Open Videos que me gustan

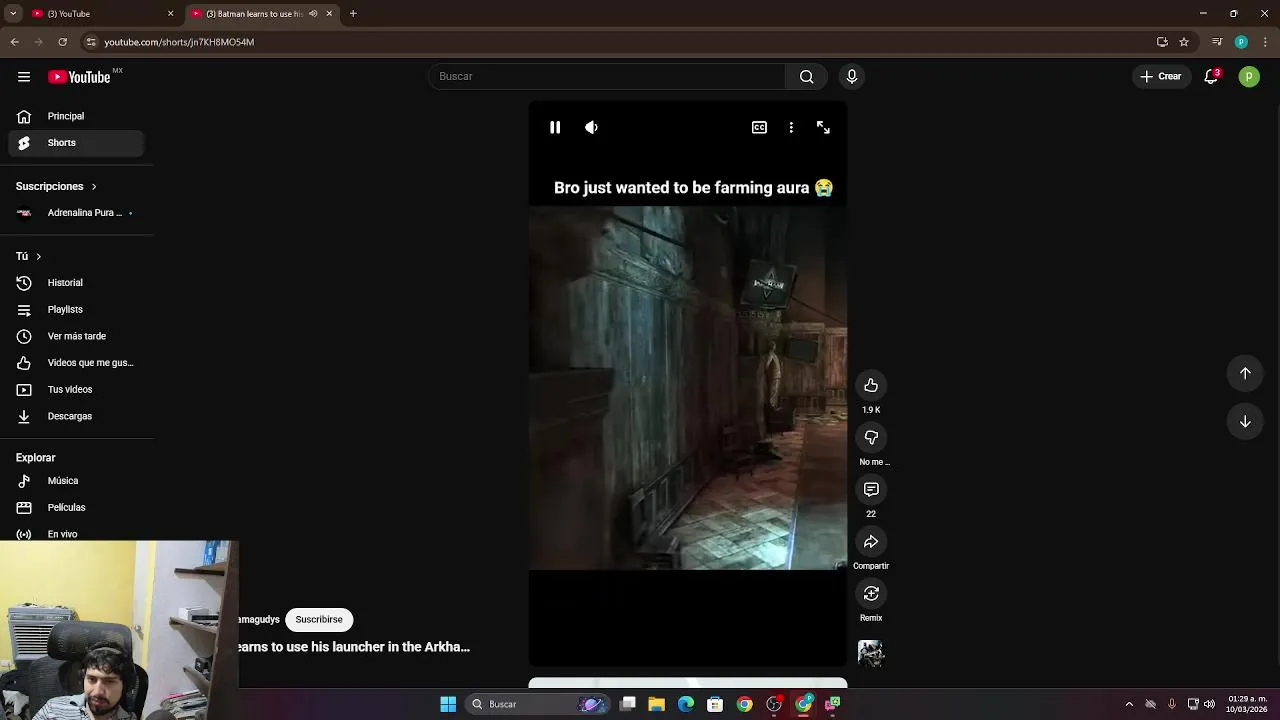pyautogui.click(x=76, y=363)
